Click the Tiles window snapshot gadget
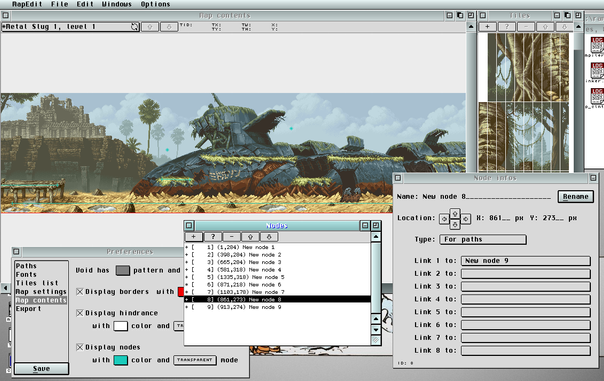 (x=567, y=15)
